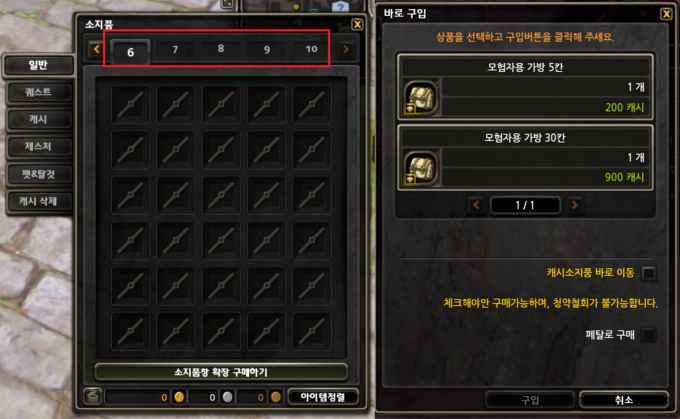Close the 바로 구입 purchase window
Image resolution: width=680 pixels, height=419 pixels.
[x=666, y=14]
